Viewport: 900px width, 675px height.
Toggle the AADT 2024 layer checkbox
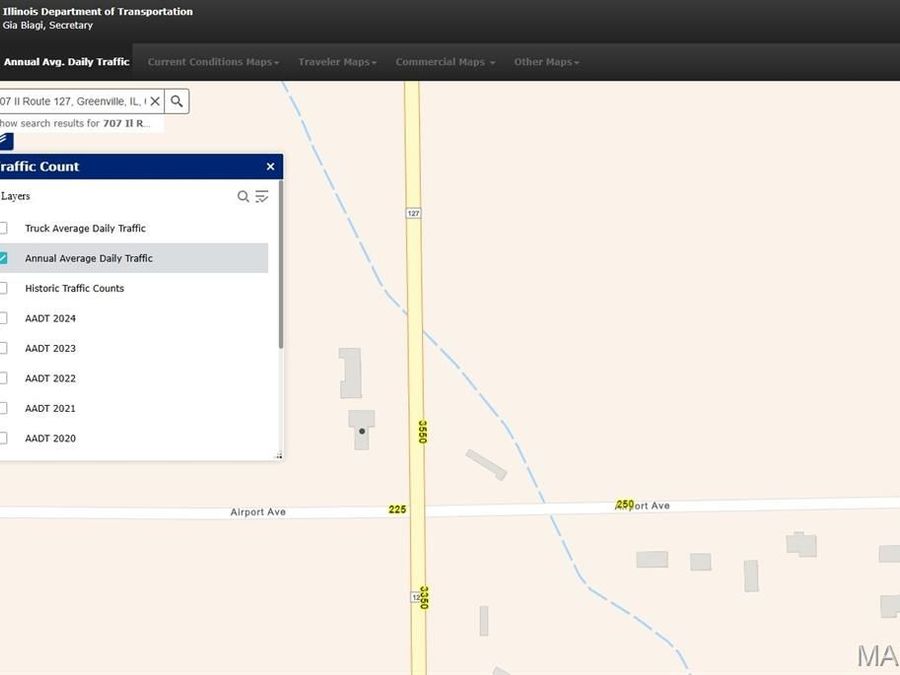click(x=4, y=318)
